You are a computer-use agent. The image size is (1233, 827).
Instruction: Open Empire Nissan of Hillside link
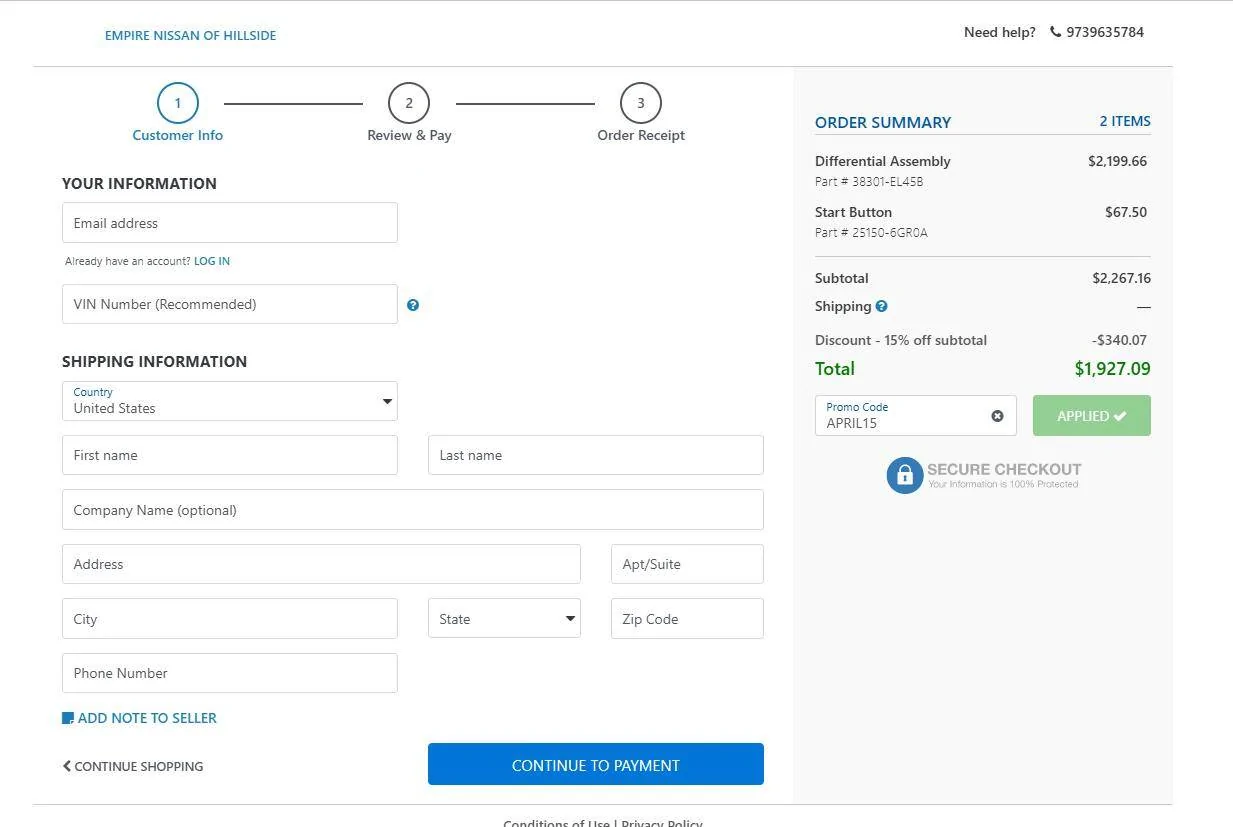click(191, 35)
